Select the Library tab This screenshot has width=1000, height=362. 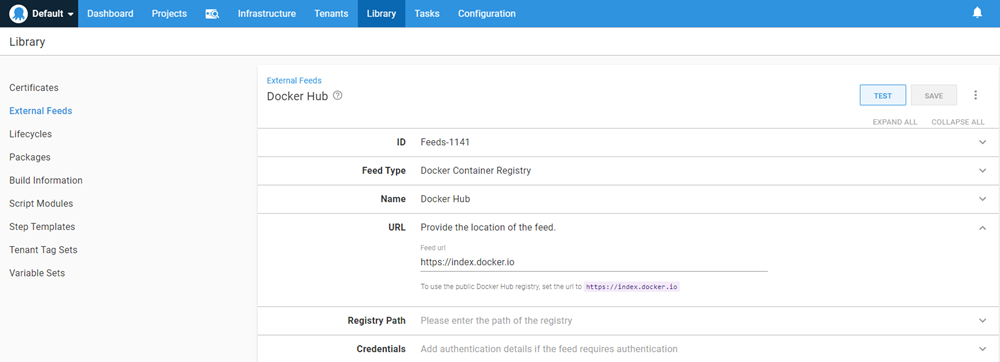point(381,13)
